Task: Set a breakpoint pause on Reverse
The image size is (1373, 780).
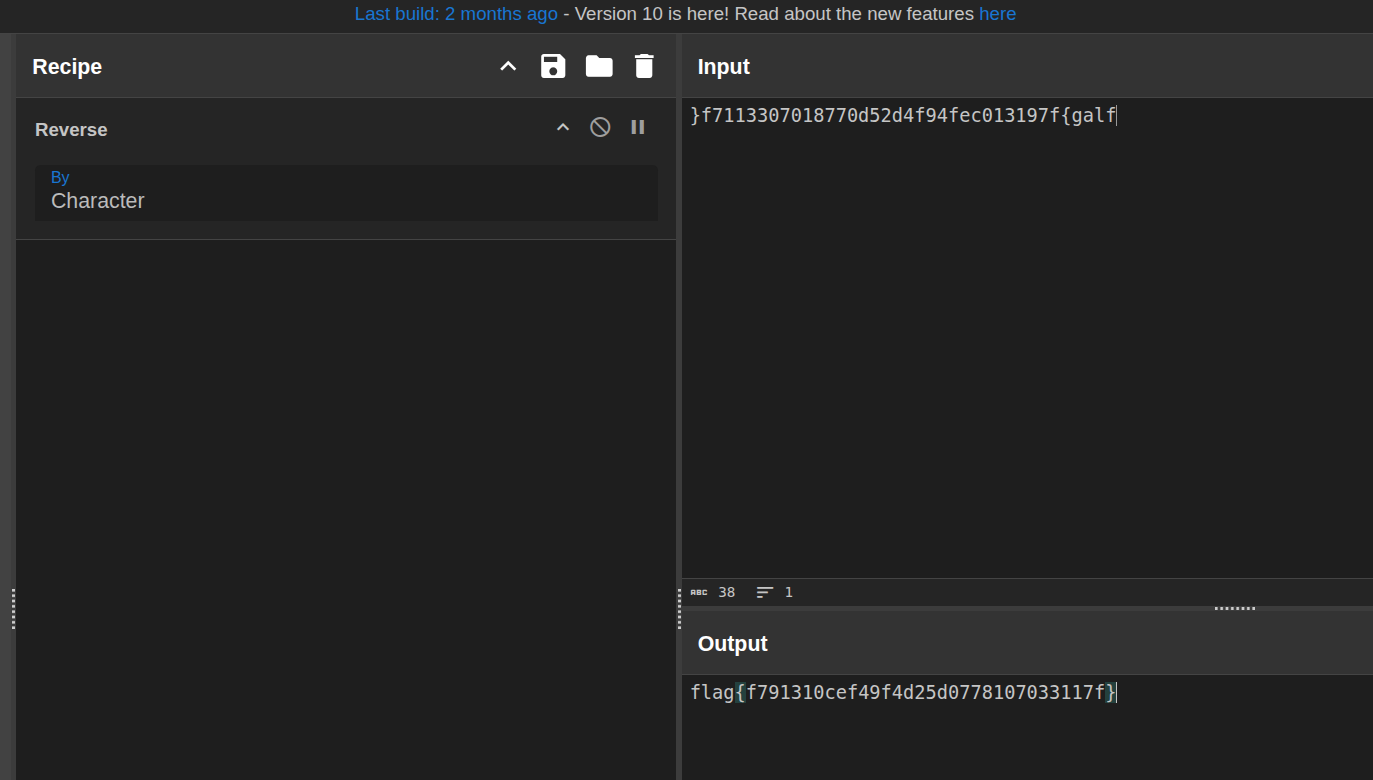Action: click(638, 127)
